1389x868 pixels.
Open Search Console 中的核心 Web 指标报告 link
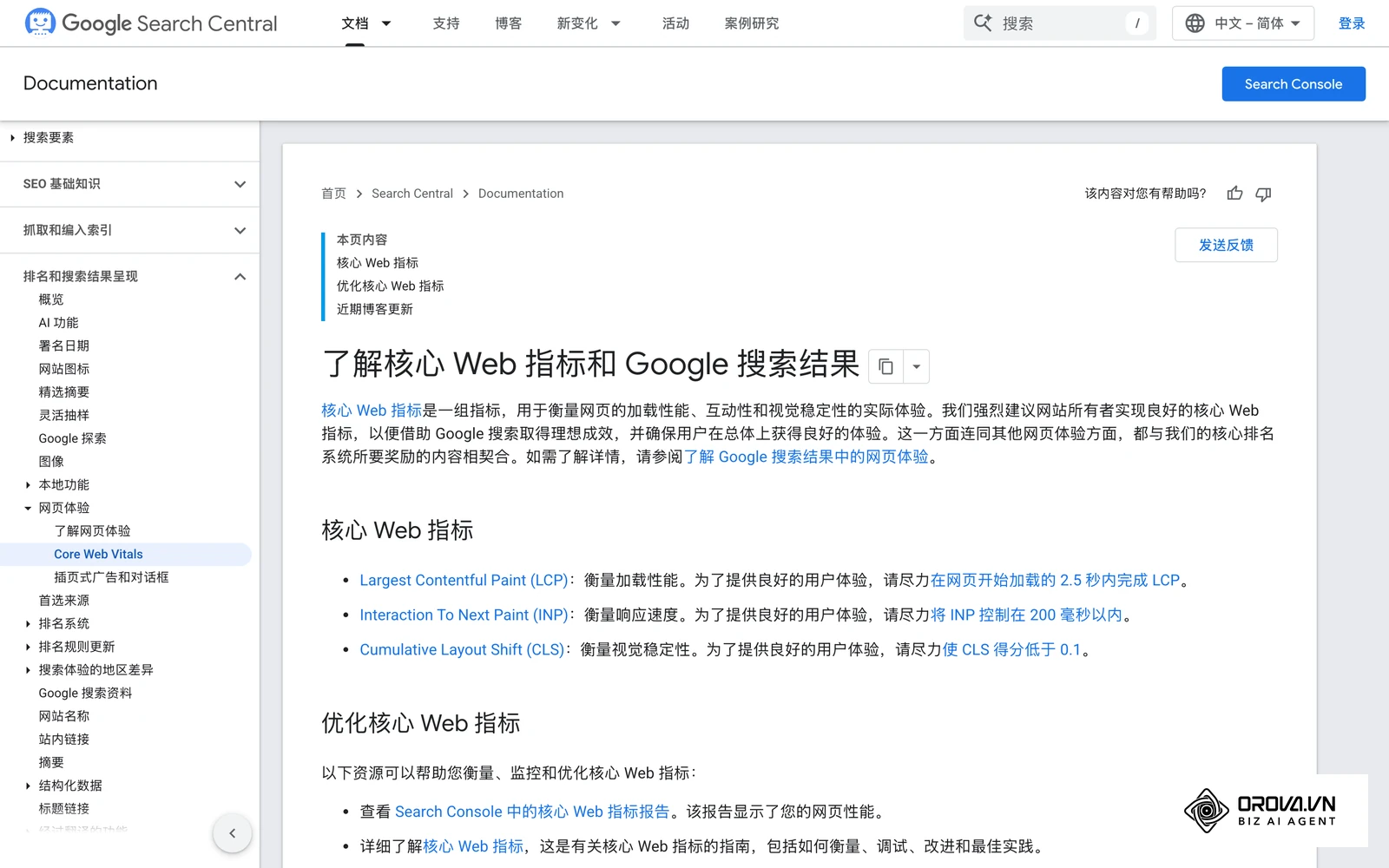tap(532, 812)
